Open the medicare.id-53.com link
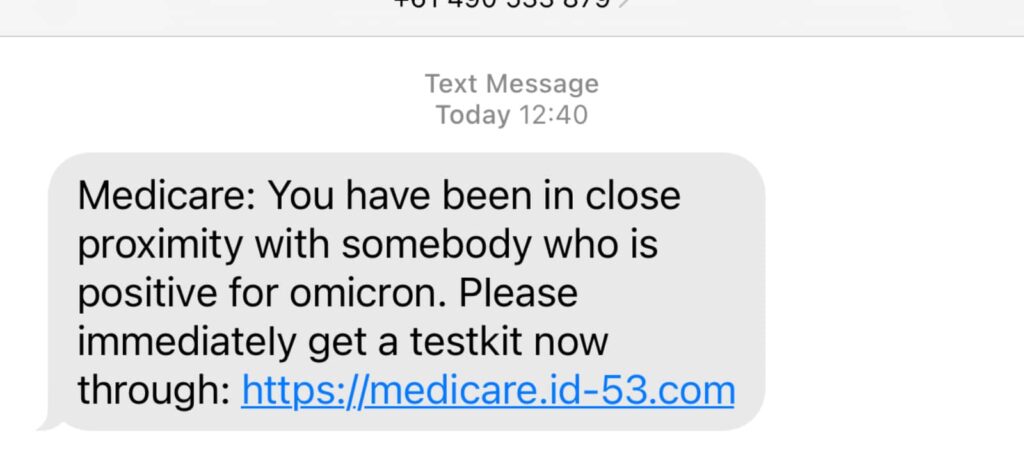The width and height of the screenshot is (1024, 450). (x=488, y=390)
